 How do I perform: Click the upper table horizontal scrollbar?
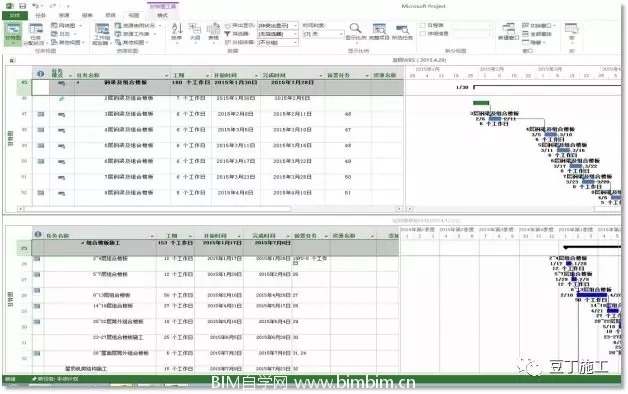click(210, 209)
